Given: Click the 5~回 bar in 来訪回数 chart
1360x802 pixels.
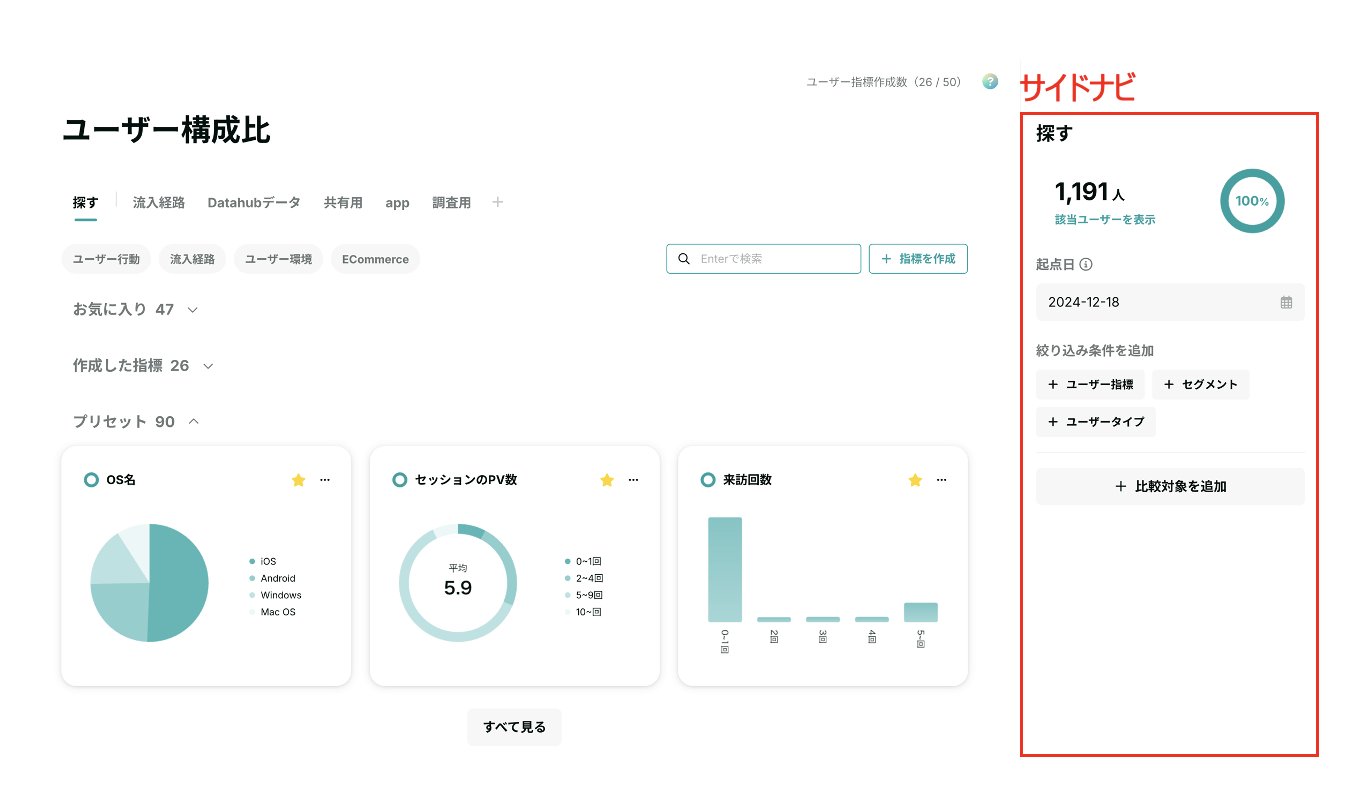Looking at the screenshot, I should click(921, 612).
